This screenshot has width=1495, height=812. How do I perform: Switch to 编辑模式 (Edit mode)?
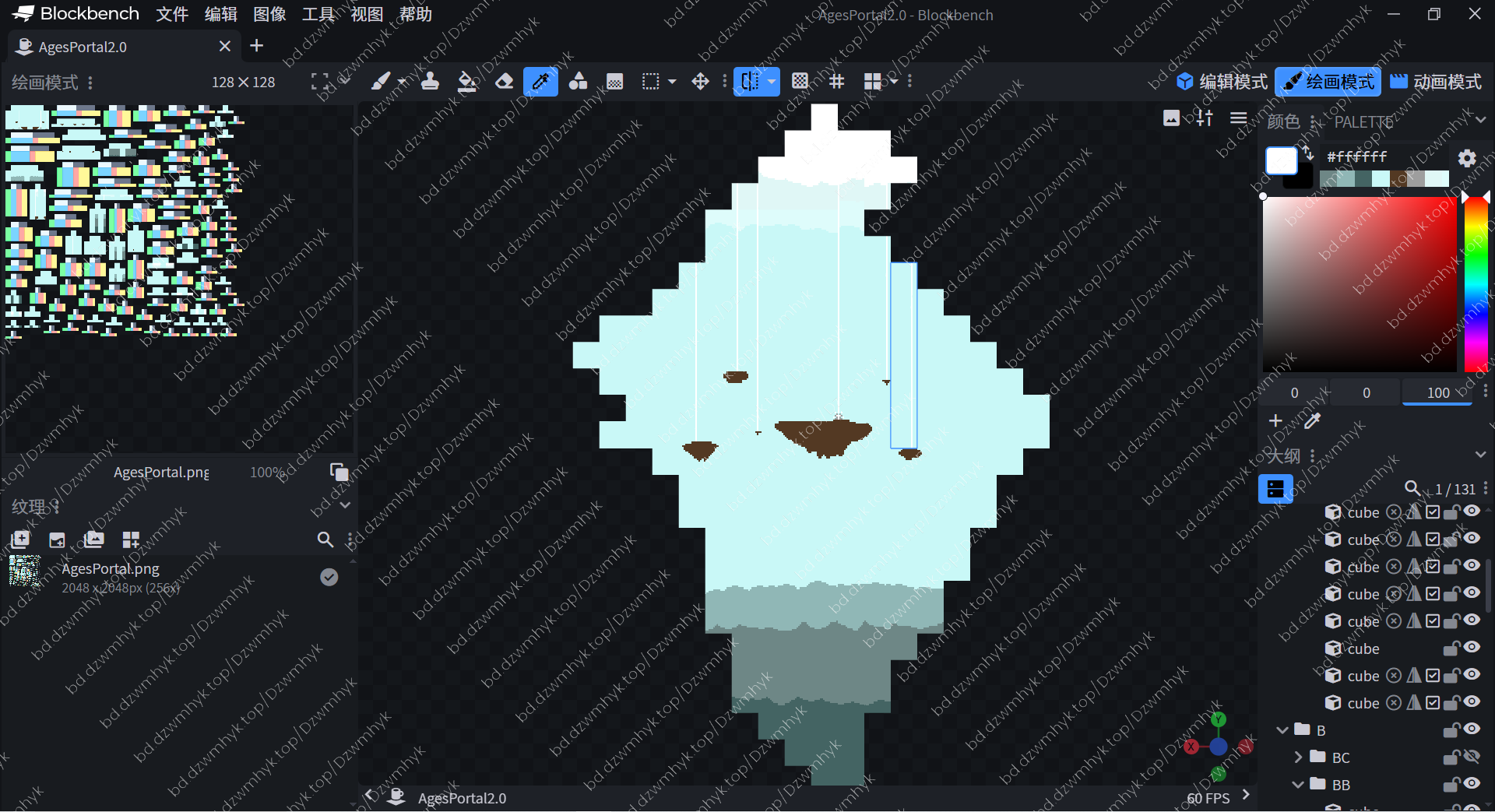coord(1222,82)
